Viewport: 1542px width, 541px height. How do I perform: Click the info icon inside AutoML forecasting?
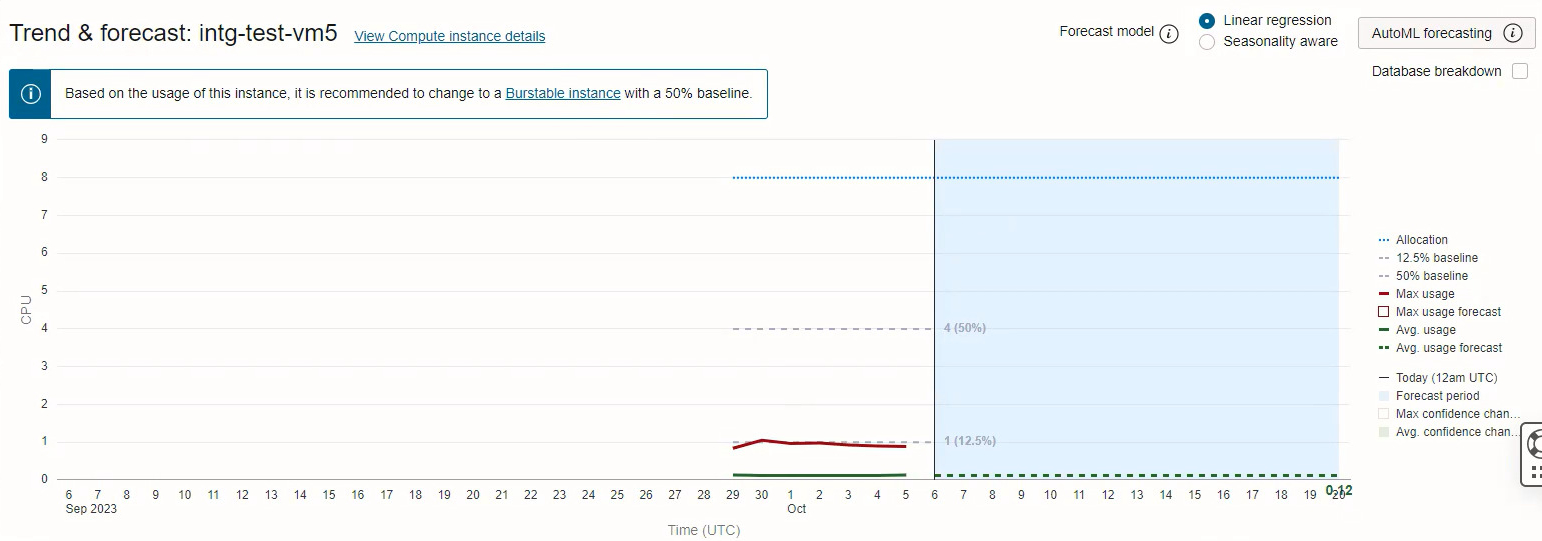(1513, 33)
